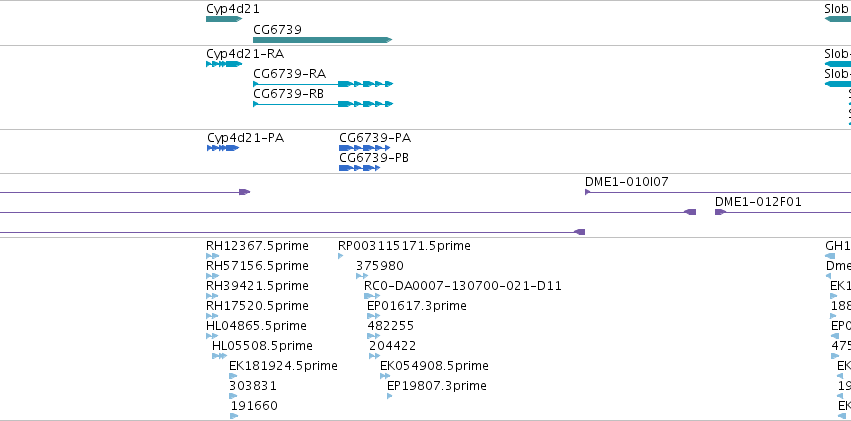Click the HL05508.5prime EST label

point(262,346)
